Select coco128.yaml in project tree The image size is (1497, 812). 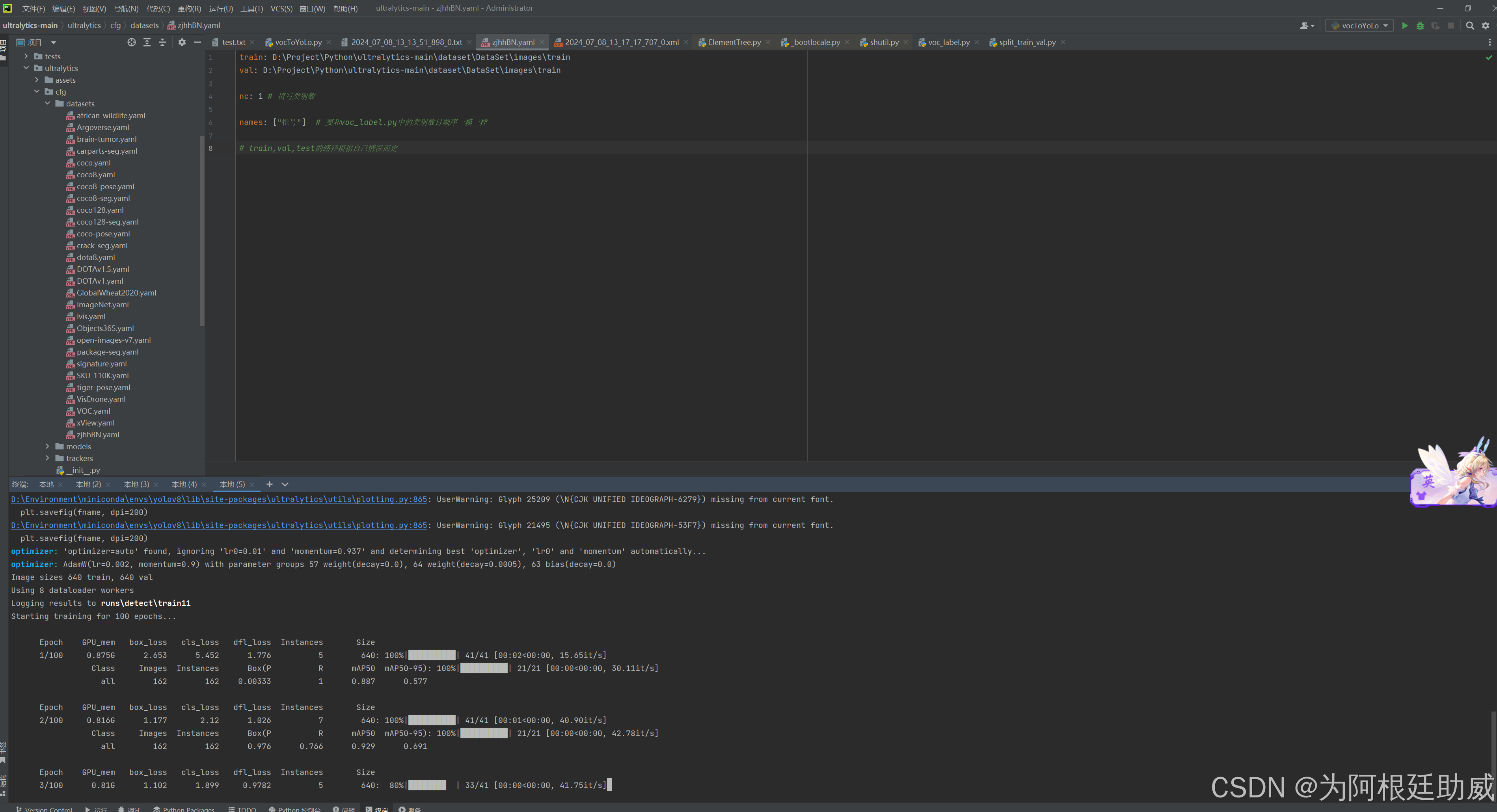click(x=100, y=210)
